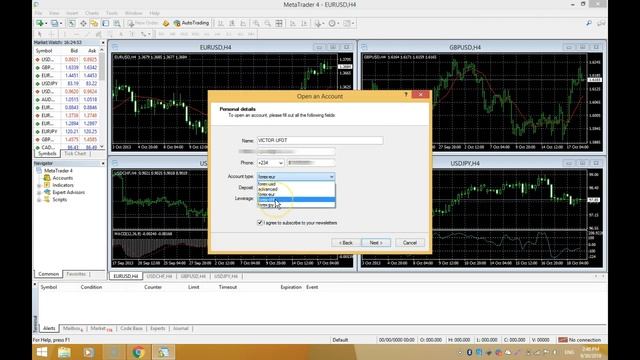Open the Strategy Tester toolbar icon
The image size is (640, 360).
tap(117, 23)
